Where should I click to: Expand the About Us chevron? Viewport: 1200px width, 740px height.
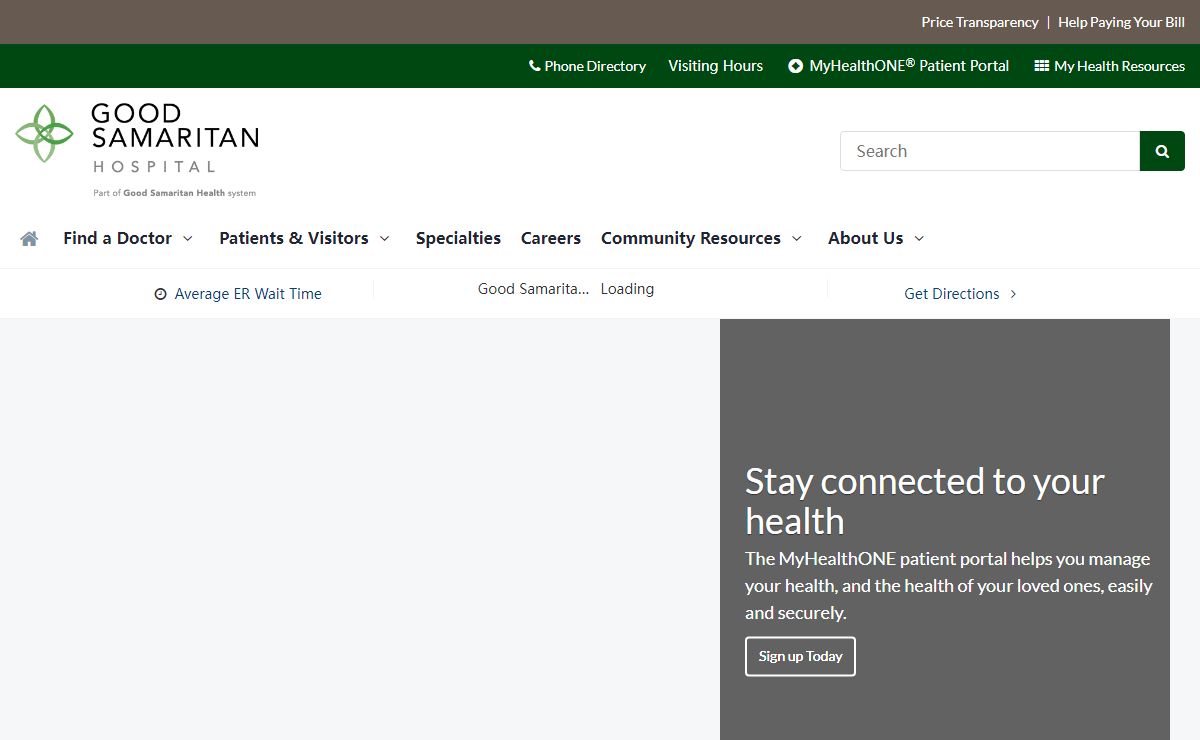pos(919,238)
